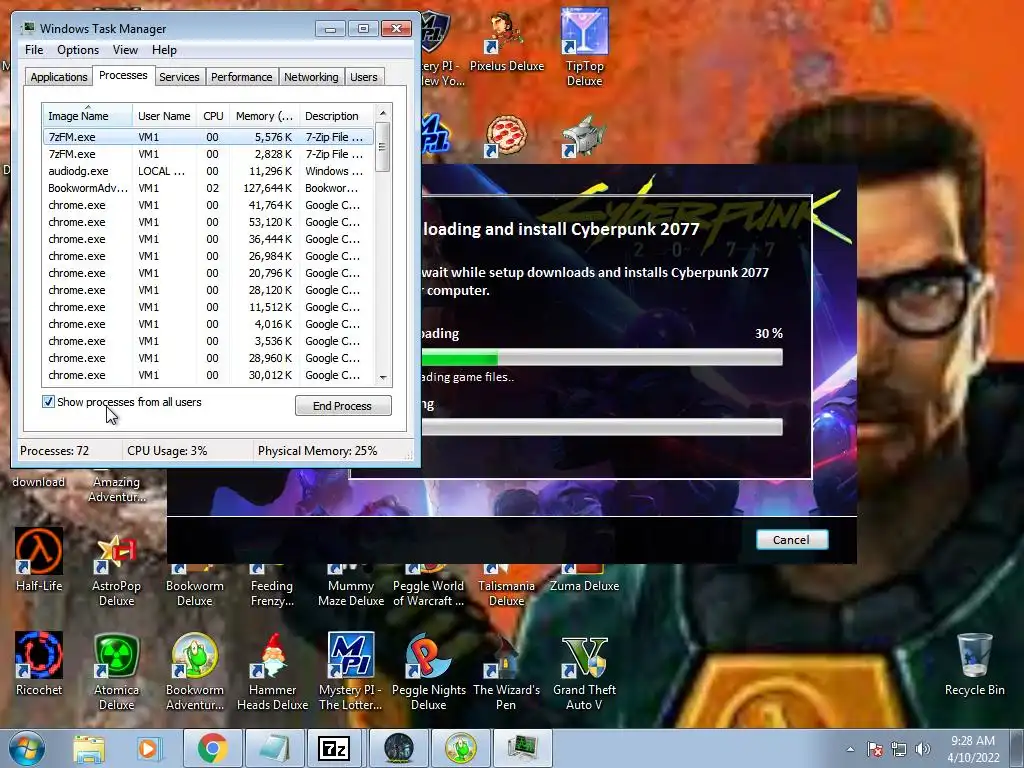Image resolution: width=1024 pixels, height=768 pixels.
Task: Open the pizza game desktop shortcut
Action: 505,136
